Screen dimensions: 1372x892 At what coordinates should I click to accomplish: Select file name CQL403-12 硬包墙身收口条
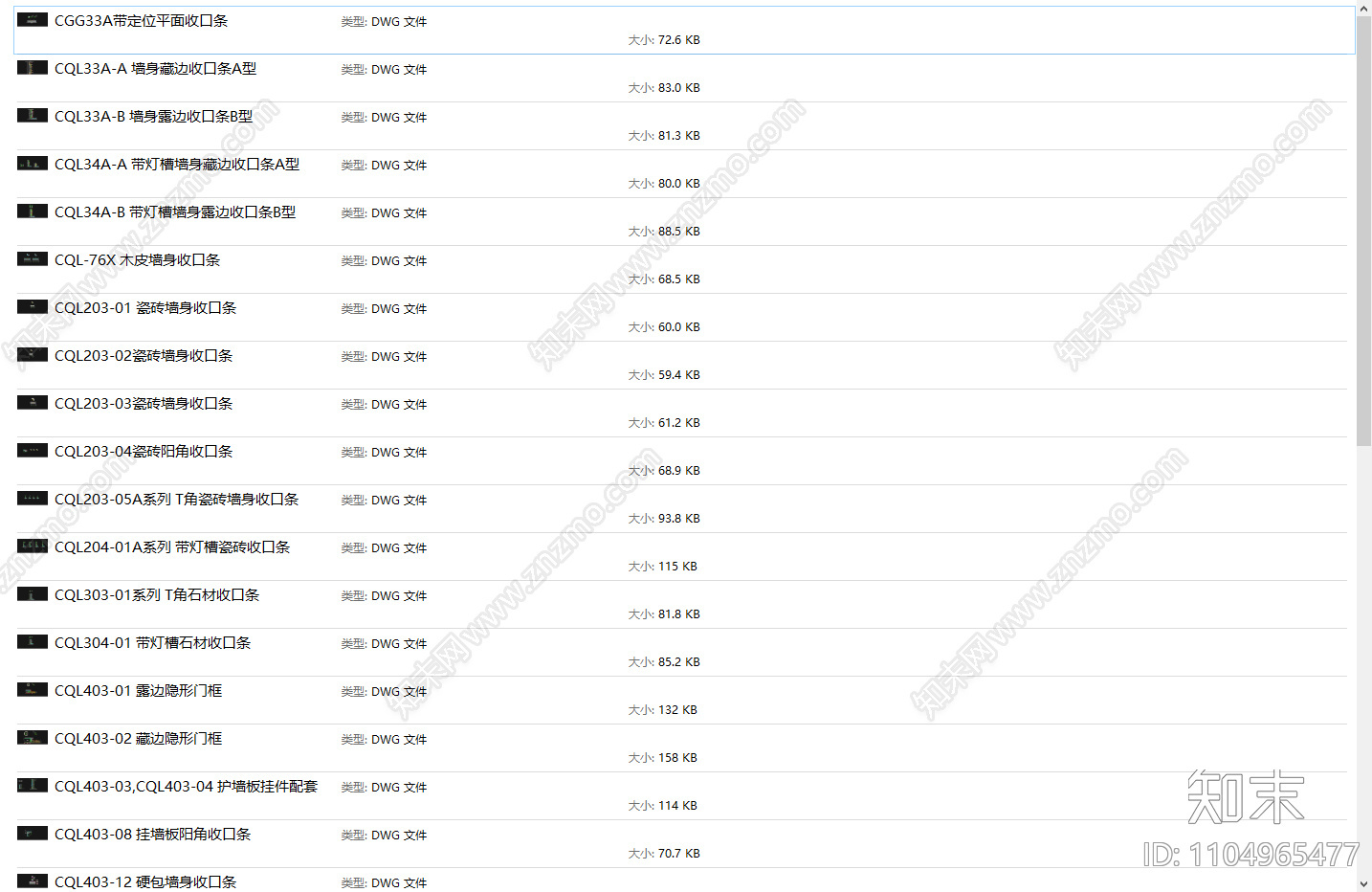[x=145, y=882]
